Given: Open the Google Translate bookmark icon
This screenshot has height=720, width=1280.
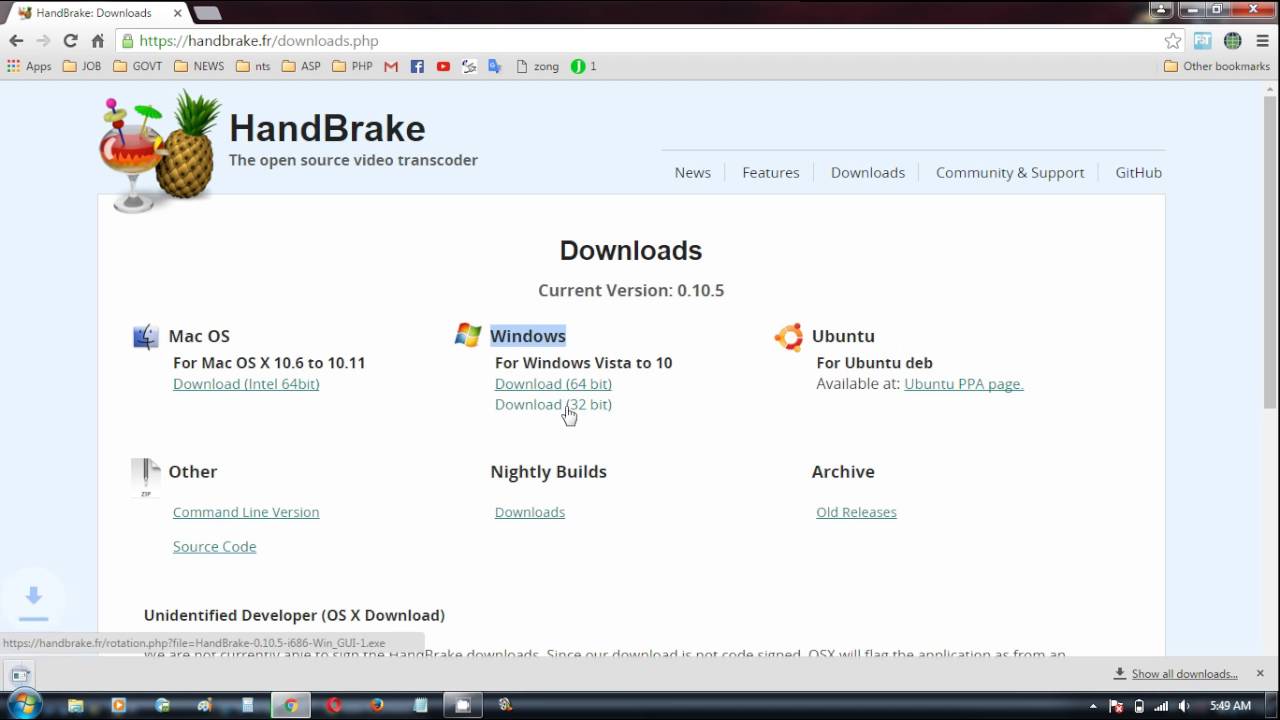Looking at the screenshot, I should [x=494, y=66].
